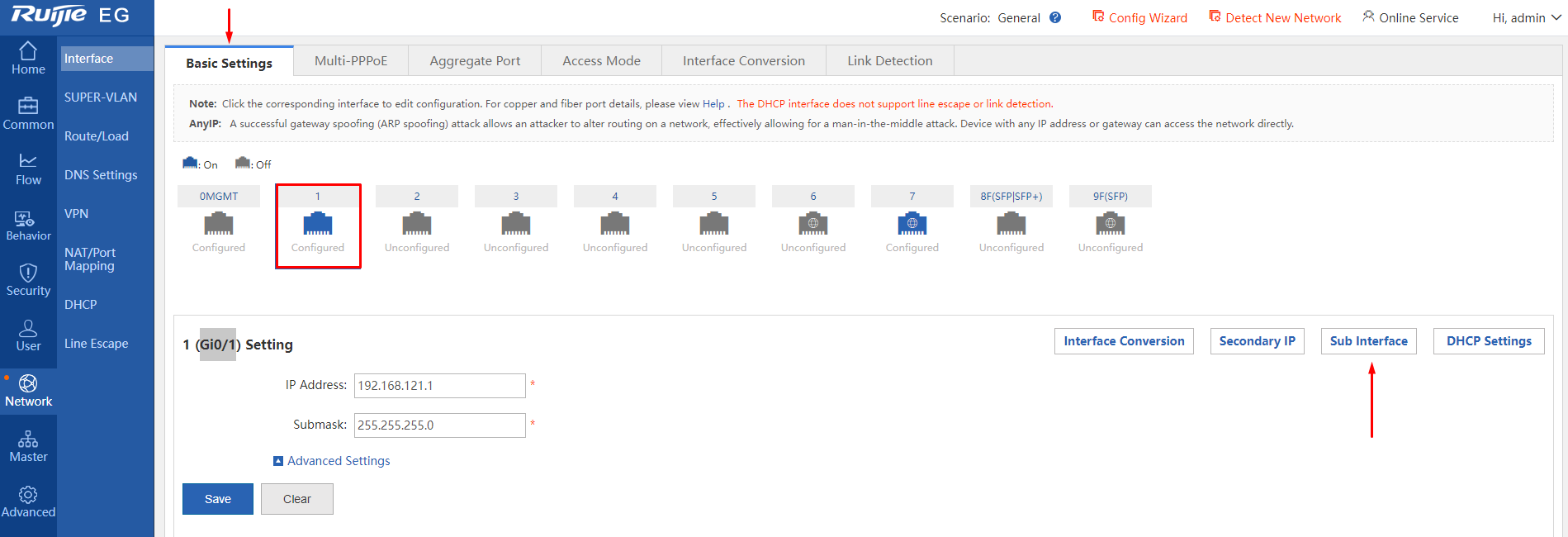1568x537 pixels.
Task: Open the Hi, admin dropdown
Action: coord(1527,17)
